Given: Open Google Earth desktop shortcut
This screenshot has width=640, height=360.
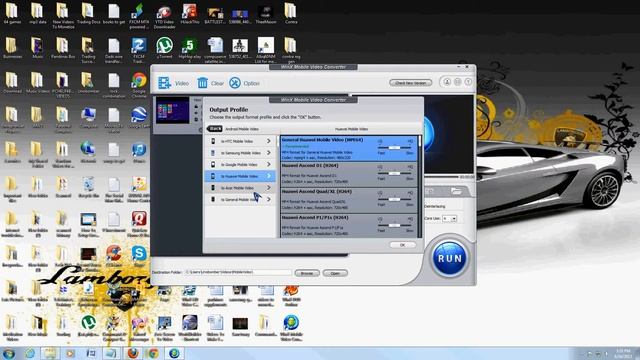Looking at the screenshot, I should click(139, 118).
